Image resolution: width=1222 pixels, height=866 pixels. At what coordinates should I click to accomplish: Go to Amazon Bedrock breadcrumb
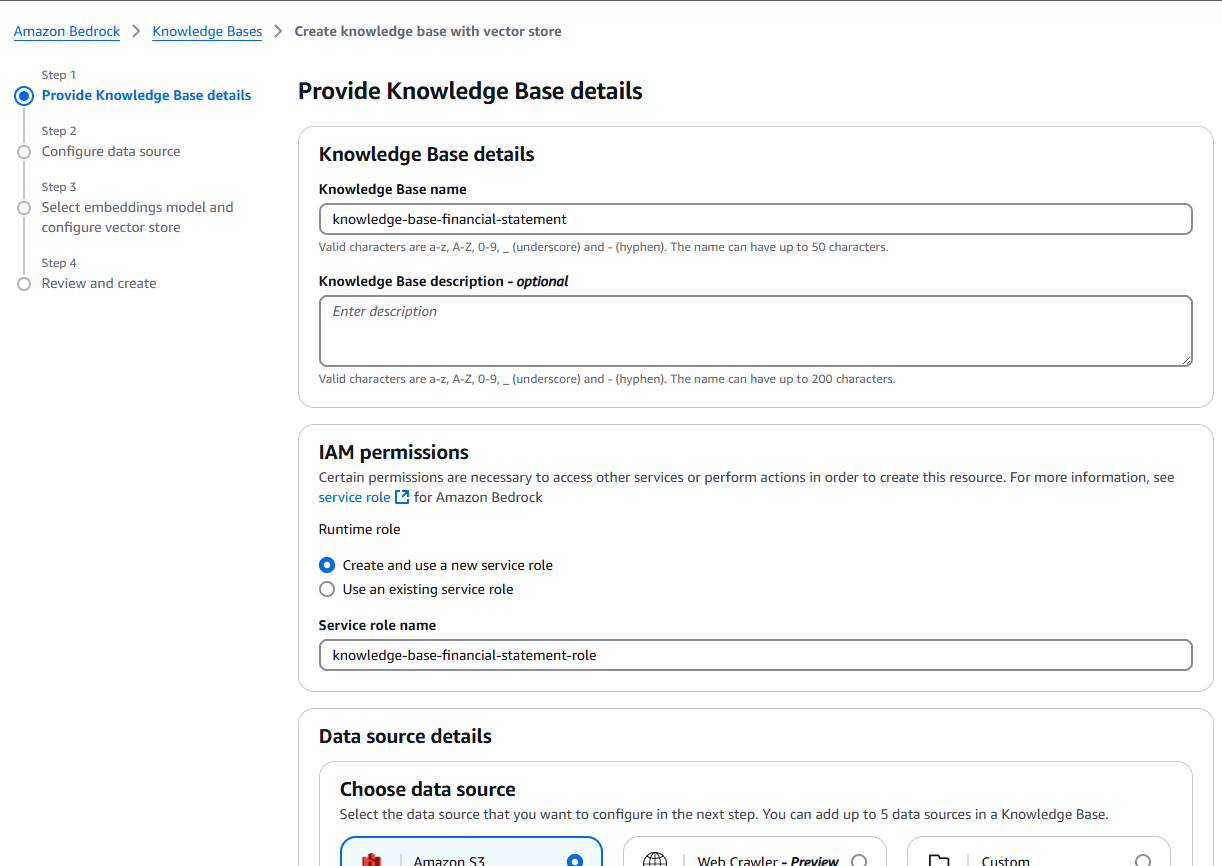tap(67, 31)
